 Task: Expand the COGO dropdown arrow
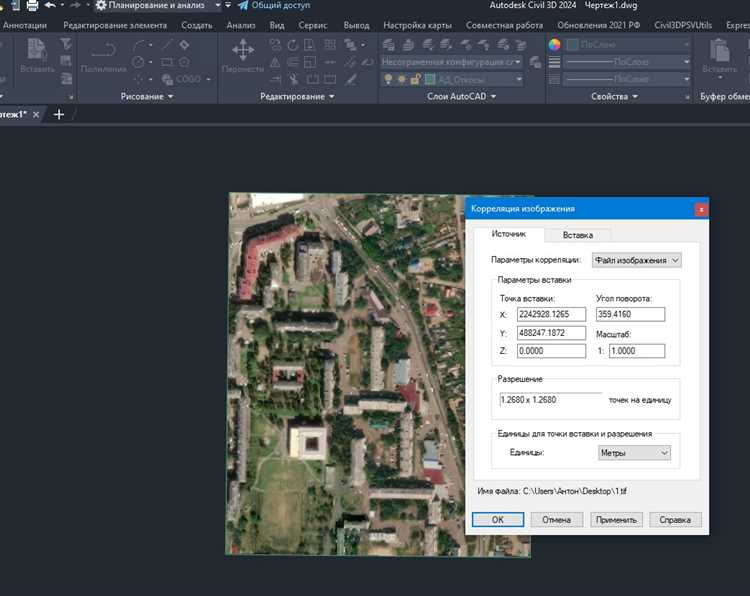(x=208, y=79)
